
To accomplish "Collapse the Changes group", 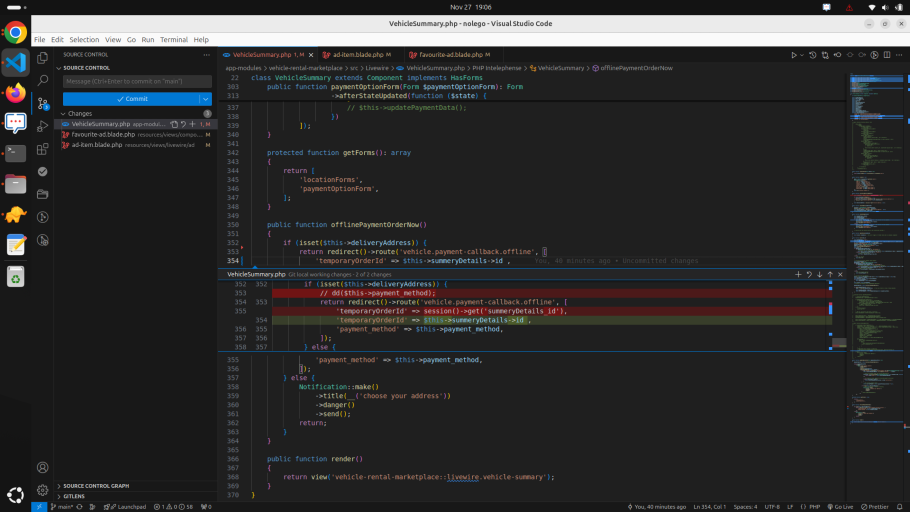I will click(x=62, y=114).
